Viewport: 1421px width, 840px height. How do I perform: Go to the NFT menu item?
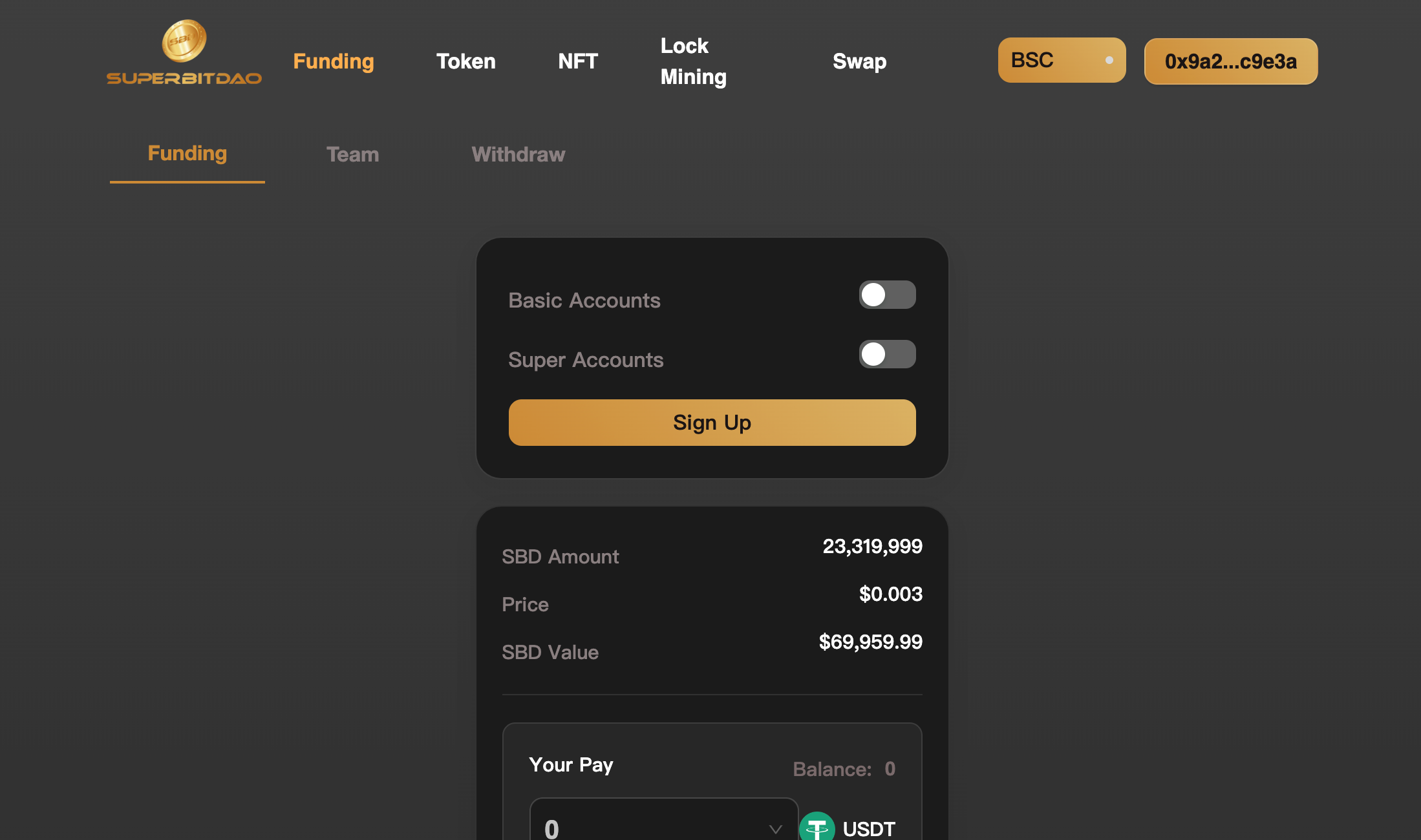click(x=577, y=61)
